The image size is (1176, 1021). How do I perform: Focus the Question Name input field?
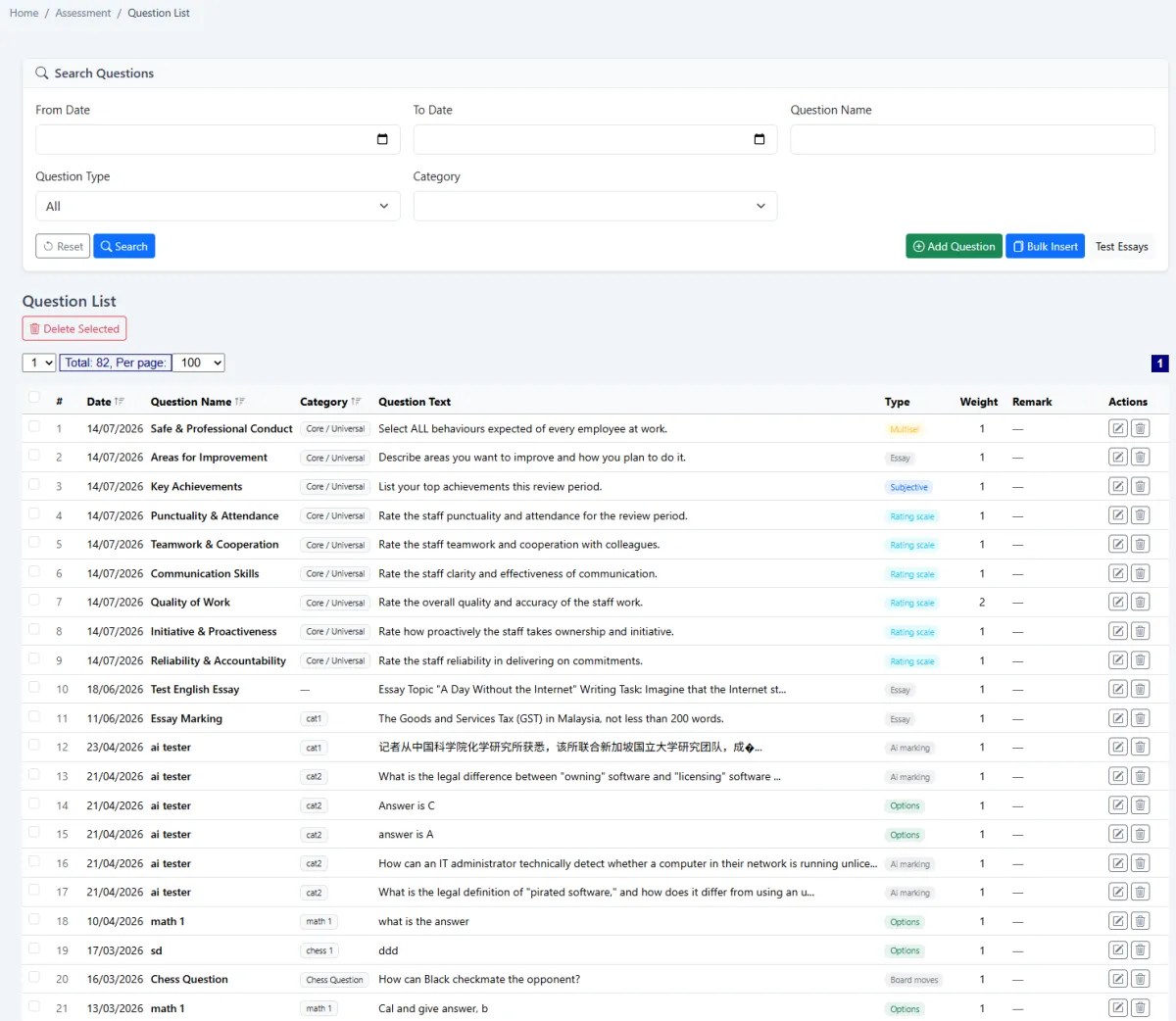click(x=972, y=139)
